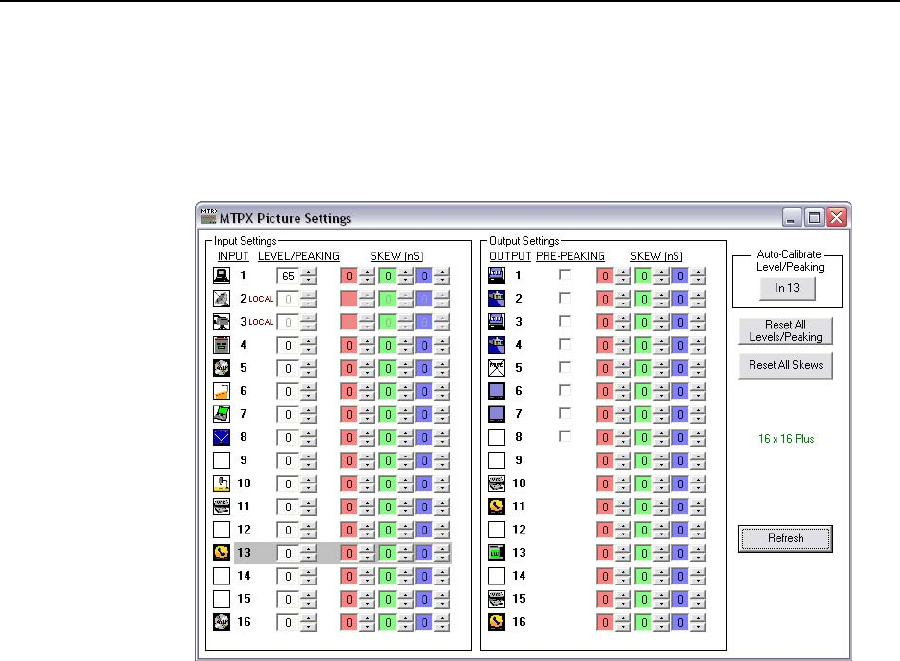The image size is (900, 661).
Task: Click Input 13 level/peaking spinner arrows
Action: (x=308, y=553)
